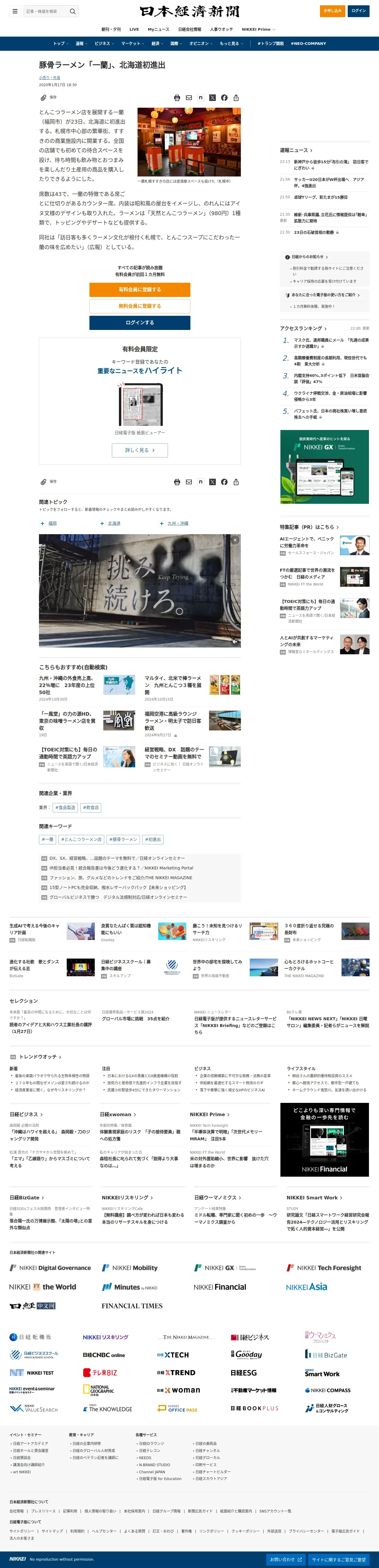Select 朝刊・夕刊 in the top menu
The height and width of the screenshot is (1568, 379).
[x=111, y=29]
